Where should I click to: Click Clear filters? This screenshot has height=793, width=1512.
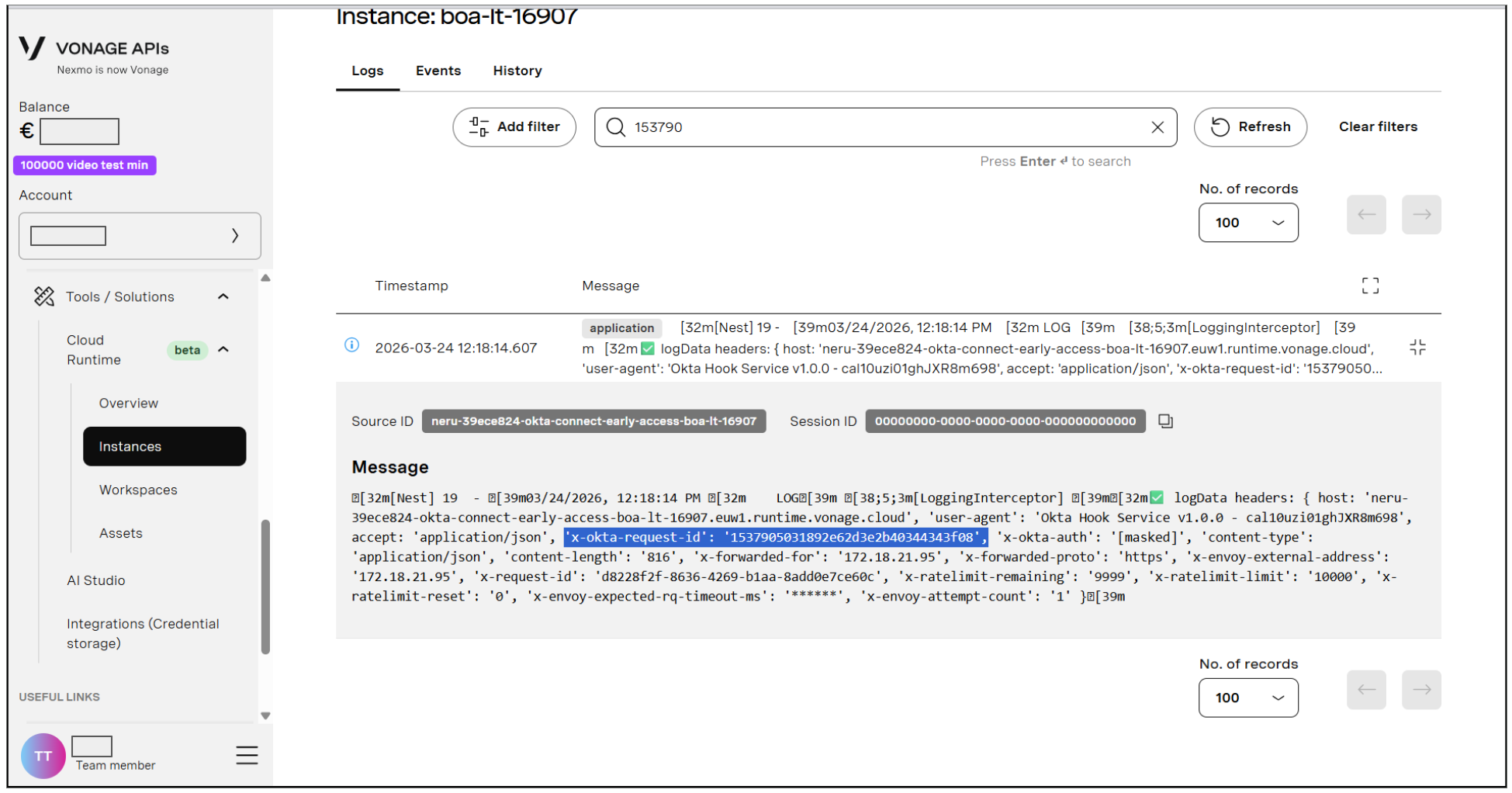[x=1378, y=126]
